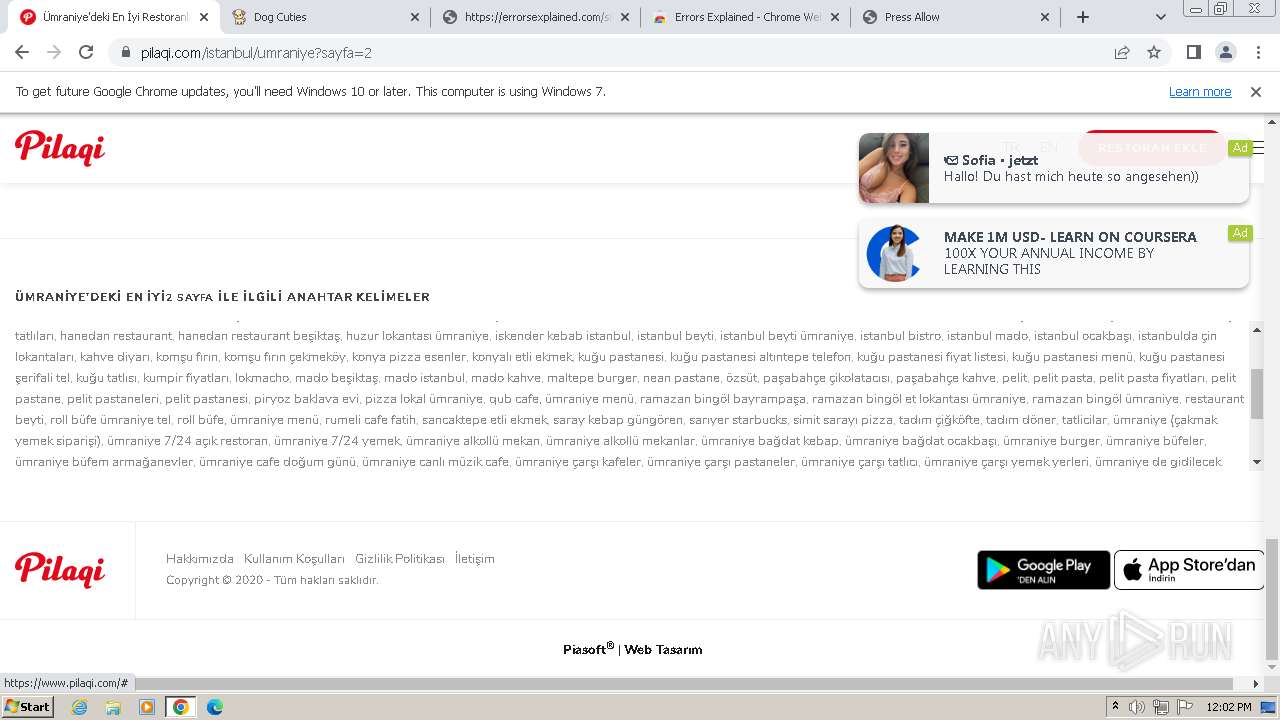Screen dimensions: 1280x720
Task: Show hidden tray icons arrow
Action: [1115, 706]
